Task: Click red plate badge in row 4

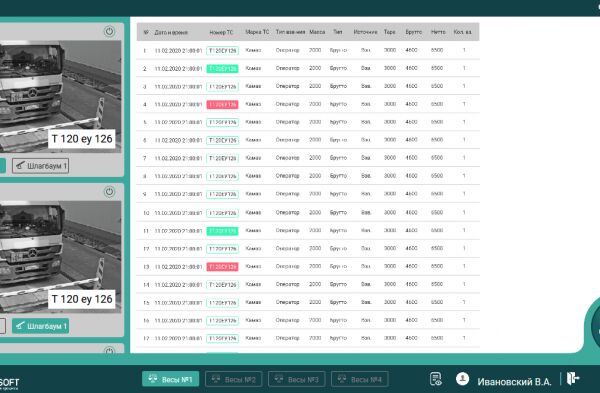Action: [222, 104]
